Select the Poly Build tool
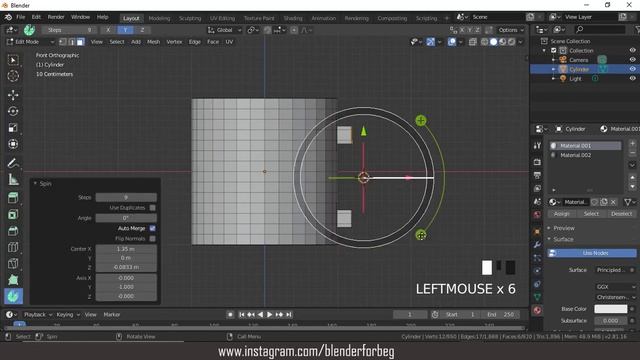640x360 pixels. click(13, 280)
